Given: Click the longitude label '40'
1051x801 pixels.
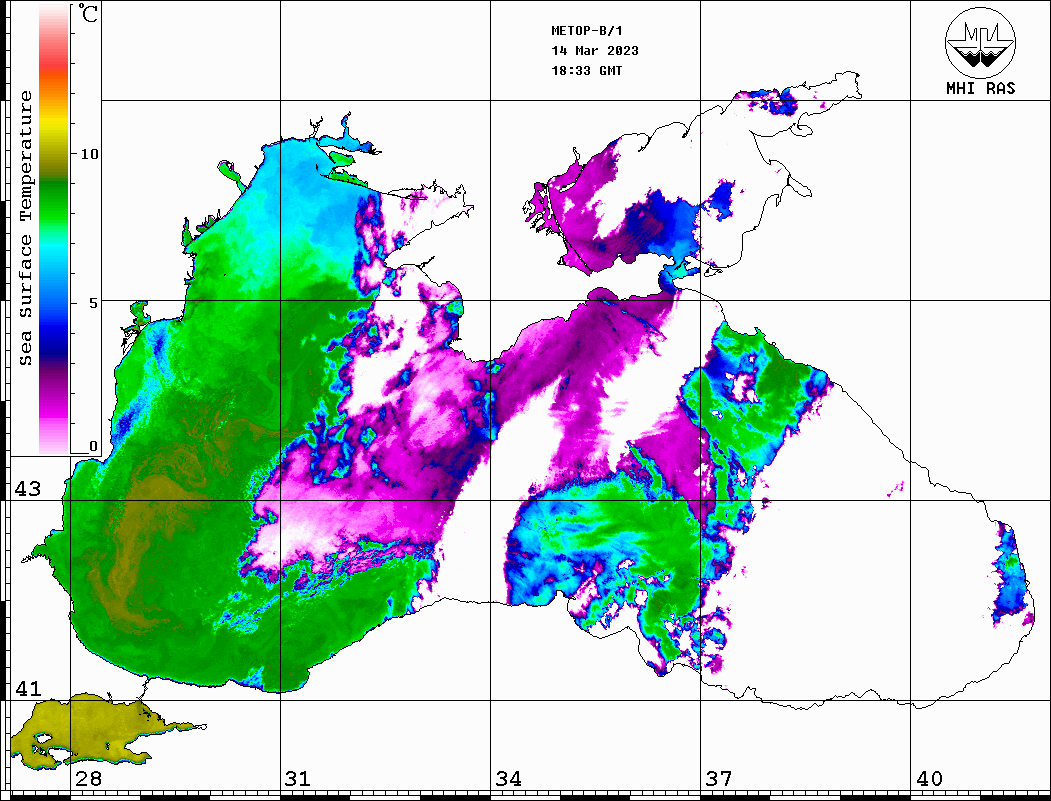Looking at the screenshot, I should click(929, 779).
